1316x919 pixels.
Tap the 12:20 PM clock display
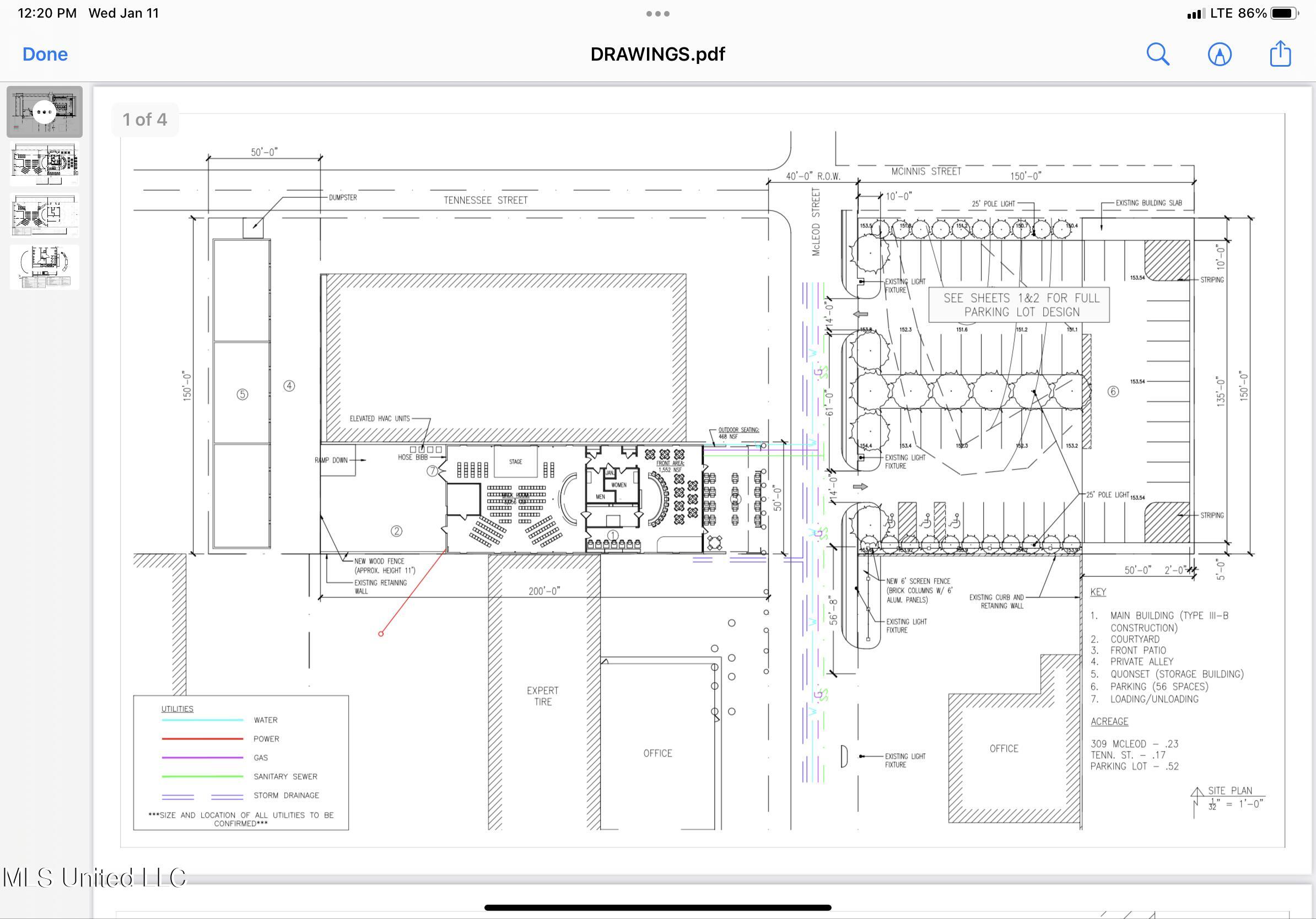[47, 13]
